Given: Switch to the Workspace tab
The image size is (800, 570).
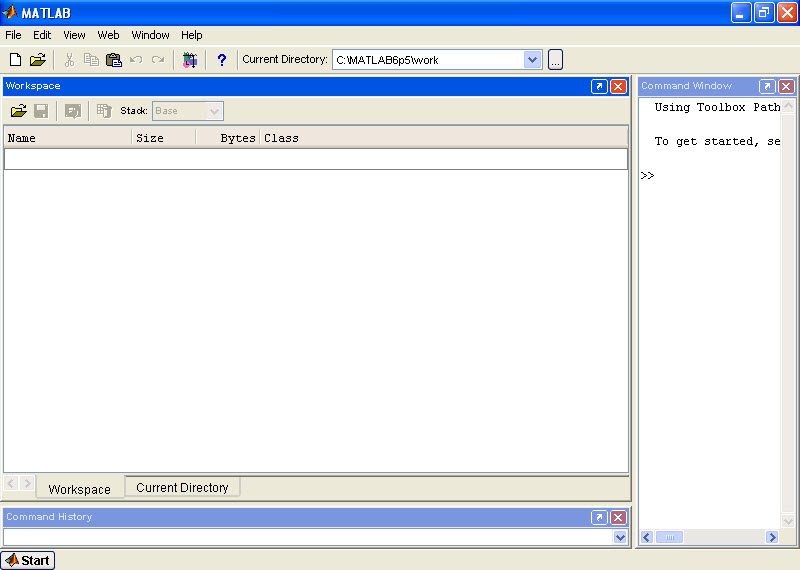Looking at the screenshot, I should (x=80, y=489).
